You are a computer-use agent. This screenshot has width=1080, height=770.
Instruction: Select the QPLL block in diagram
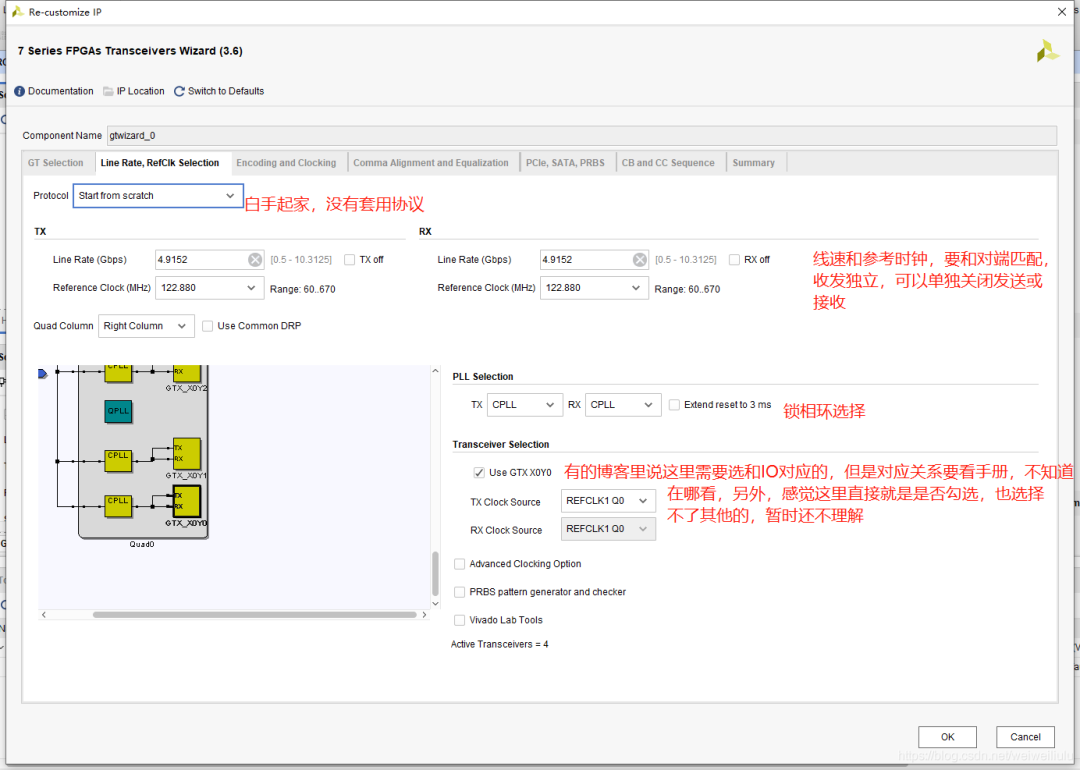tap(118, 411)
